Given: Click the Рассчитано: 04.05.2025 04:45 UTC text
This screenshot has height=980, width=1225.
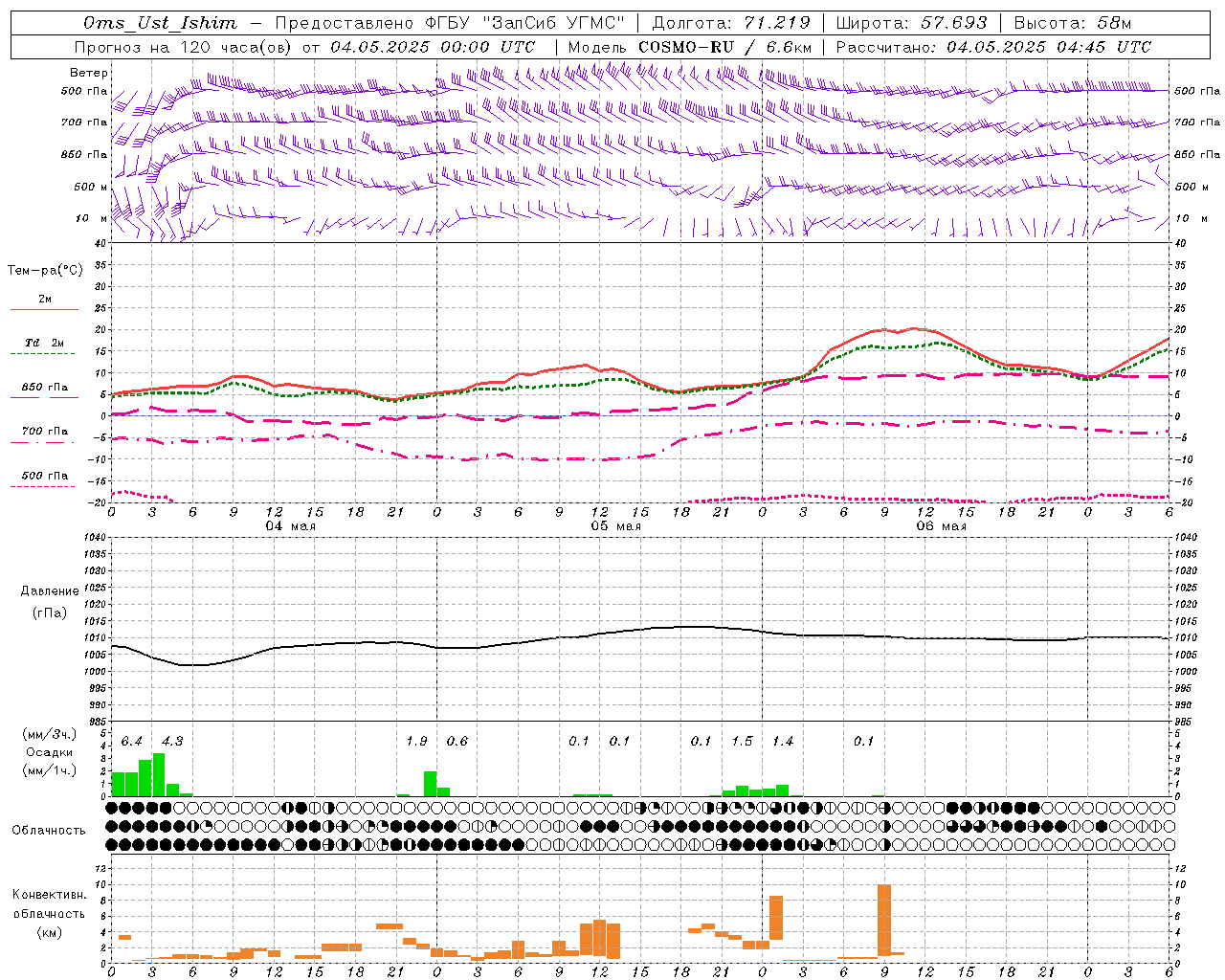Looking at the screenshot, I should [993, 47].
